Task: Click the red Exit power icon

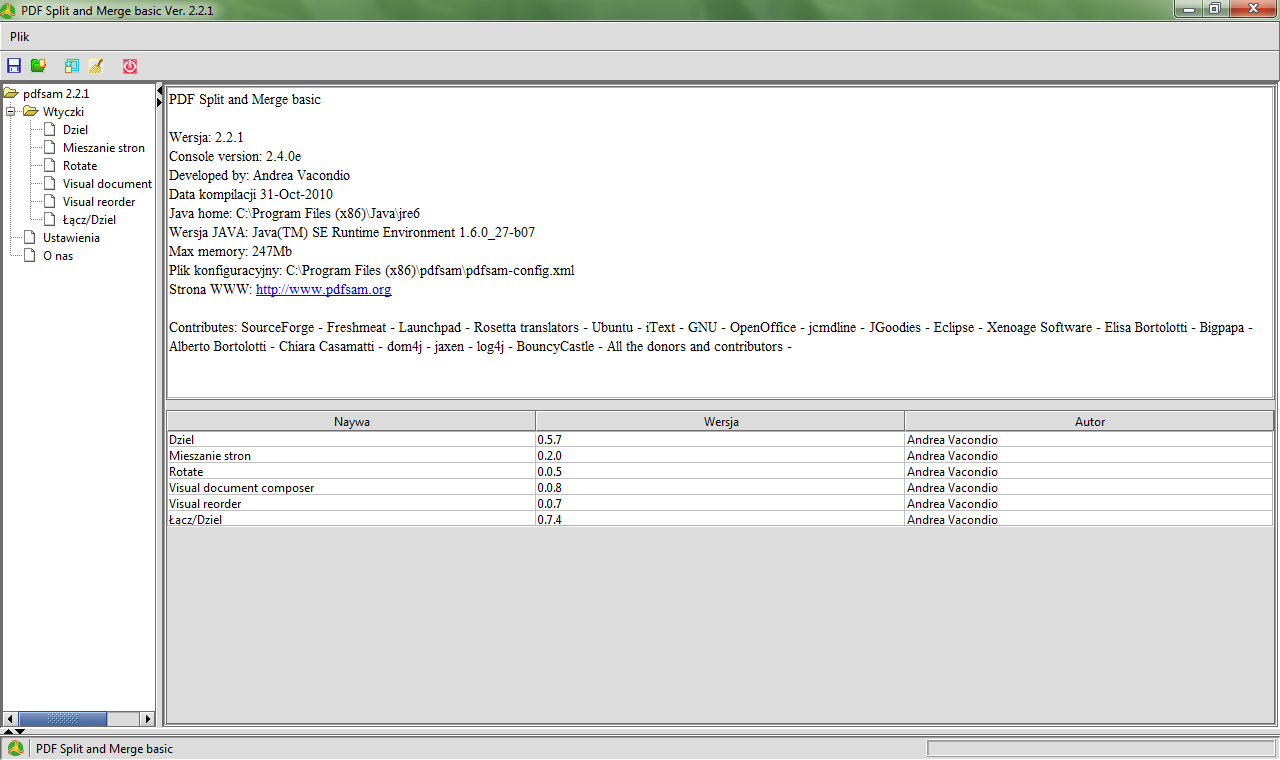Action: pos(130,66)
